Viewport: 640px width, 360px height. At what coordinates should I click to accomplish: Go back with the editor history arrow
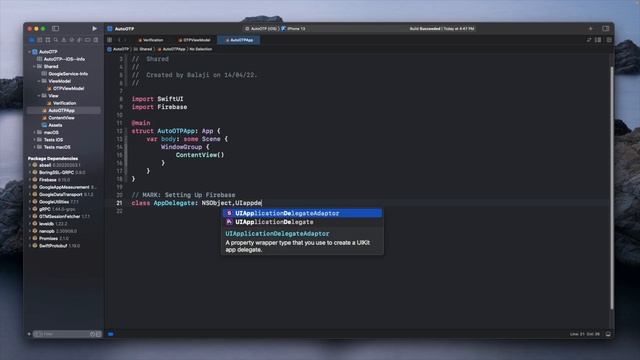pos(119,40)
